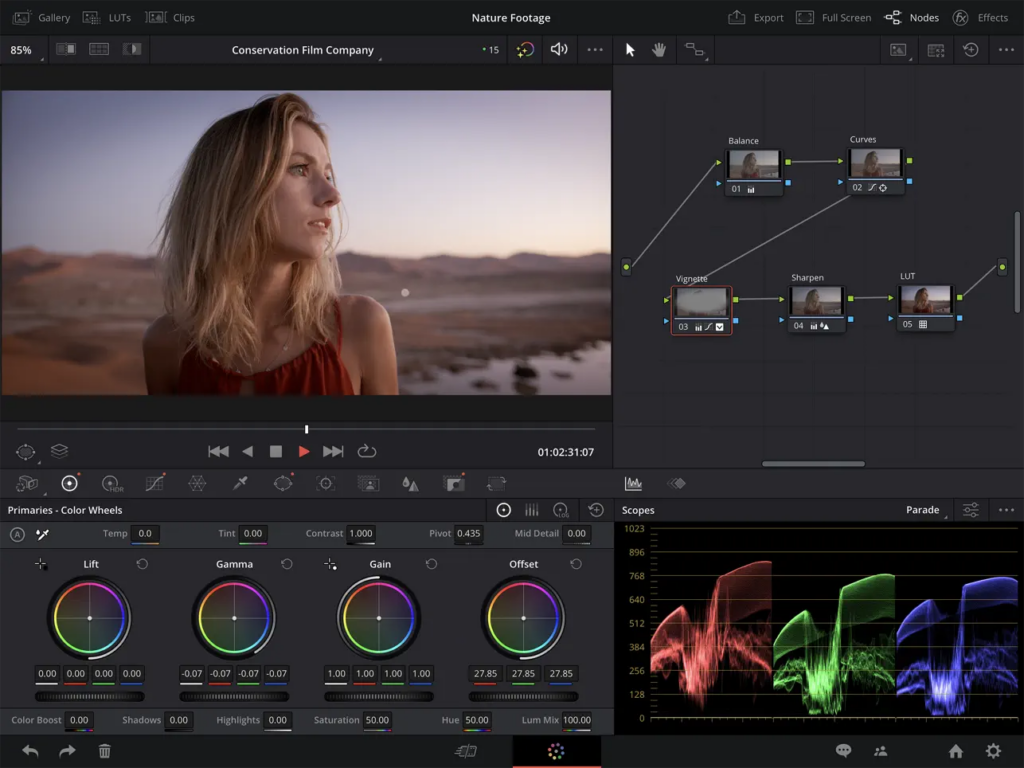Open the Blur palette
Viewport: 1024px width, 768px height.
coord(410,483)
